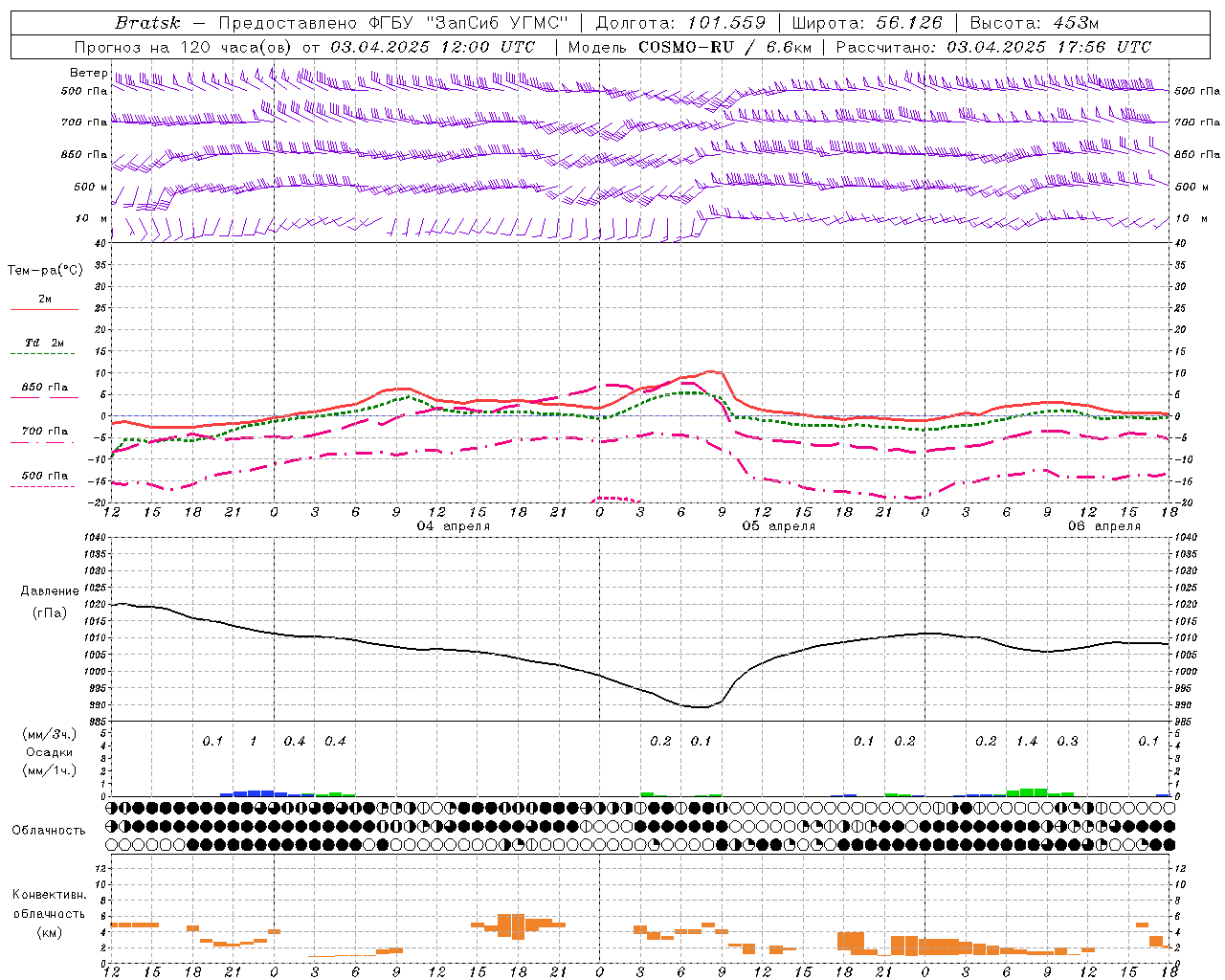Select the forecast start time "03.04.2025 12:00 UTC"
Screen dimensions: 1225x980
[x=433, y=47]
